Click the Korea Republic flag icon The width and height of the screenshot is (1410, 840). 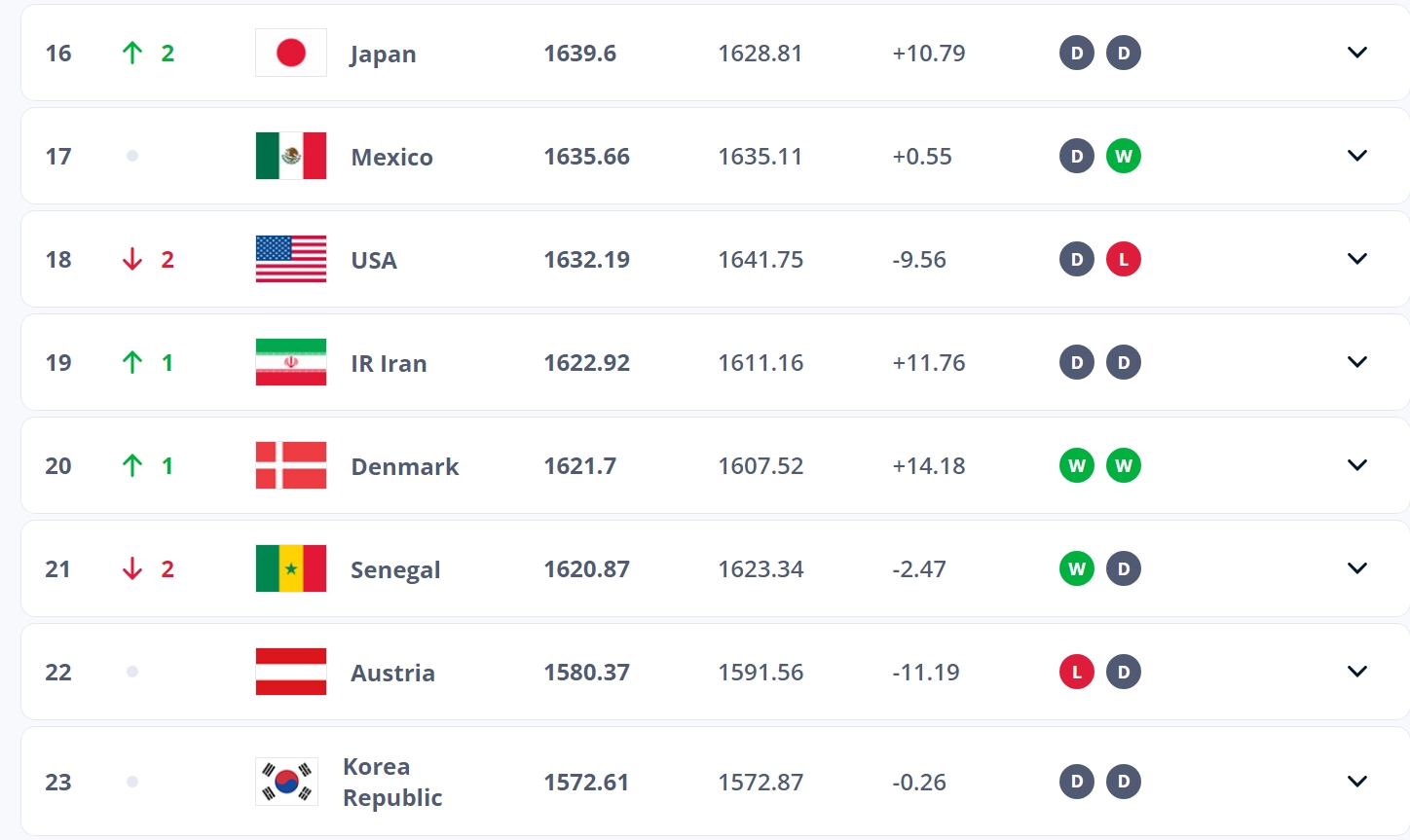pos(286,782)
